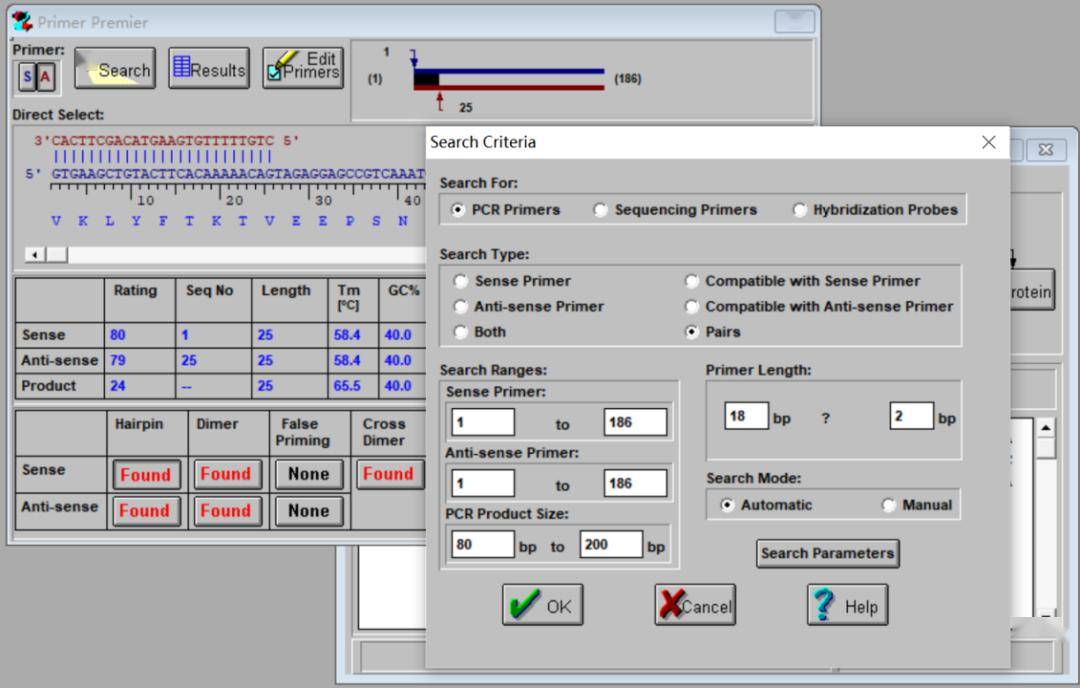Switch search mode to Manual

[x=889, y=506]
